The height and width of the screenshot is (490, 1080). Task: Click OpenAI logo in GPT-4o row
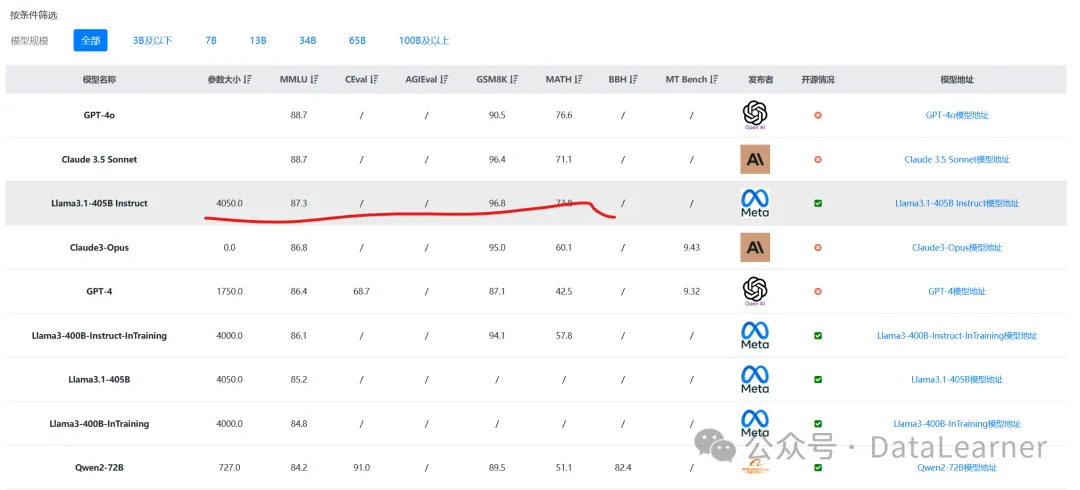(x=755, y=115)
